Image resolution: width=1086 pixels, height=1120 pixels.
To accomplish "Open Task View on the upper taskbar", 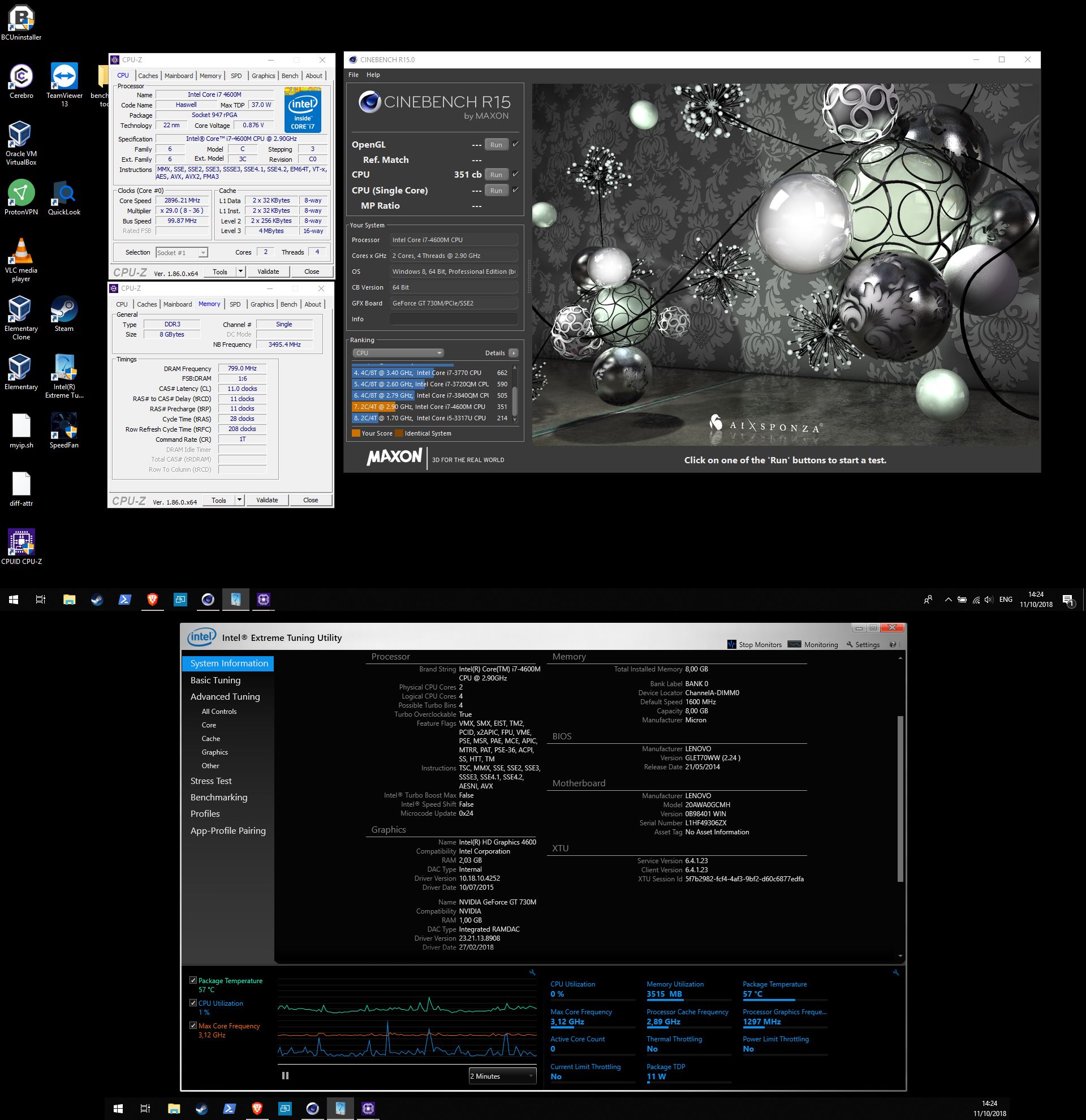I will click(41, 600).
